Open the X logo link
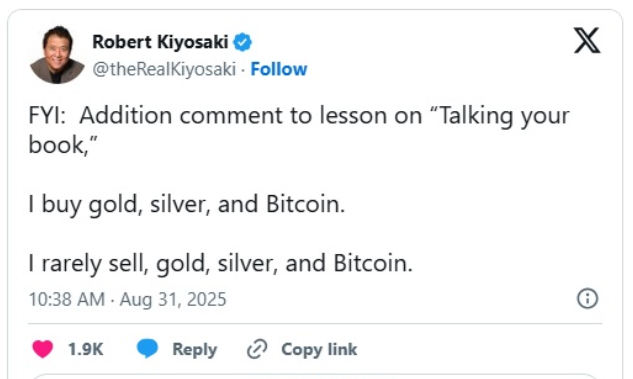633x379 pixels. tap(587, 40)
